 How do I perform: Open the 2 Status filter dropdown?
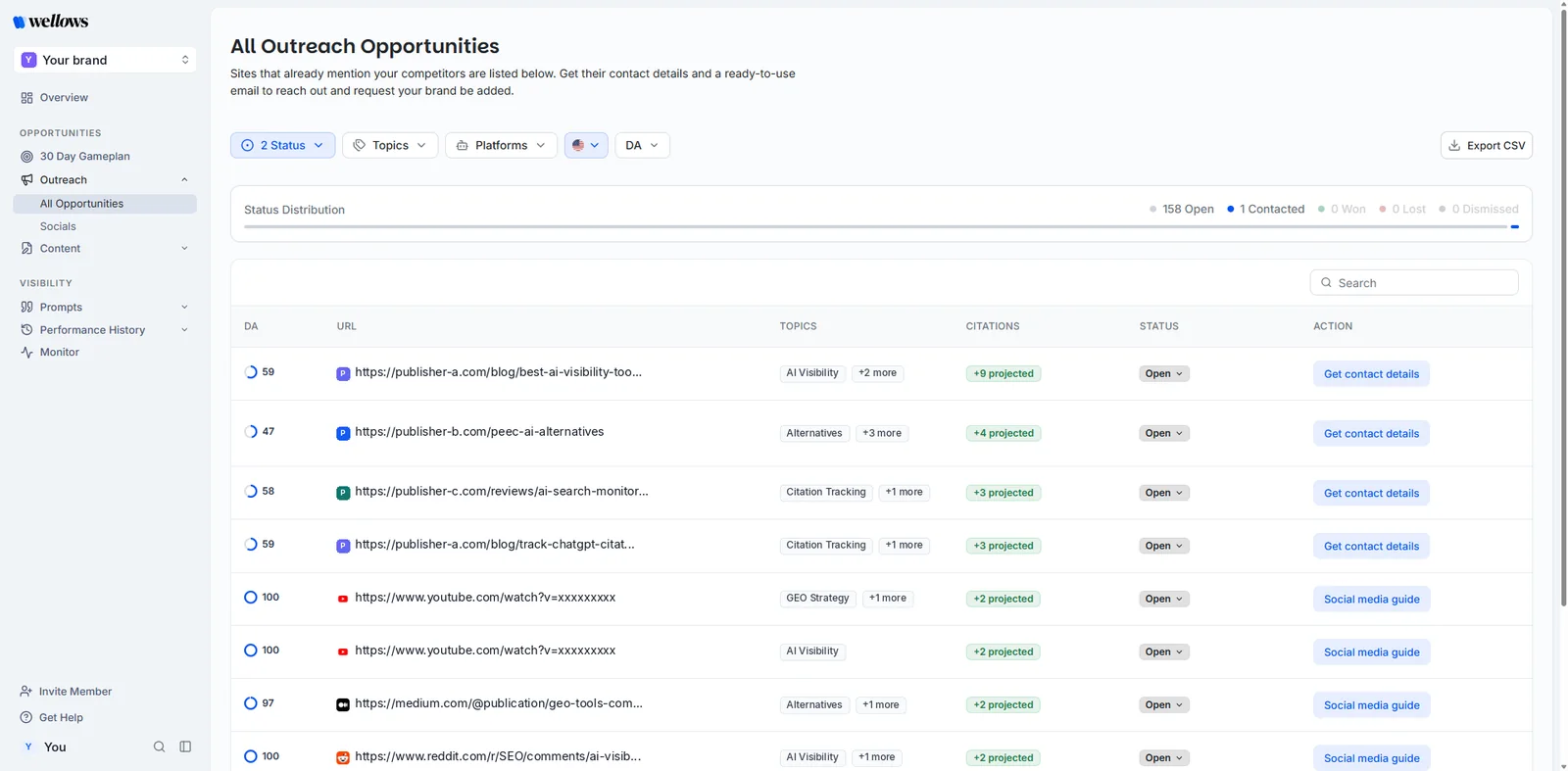tap(283, 145)
